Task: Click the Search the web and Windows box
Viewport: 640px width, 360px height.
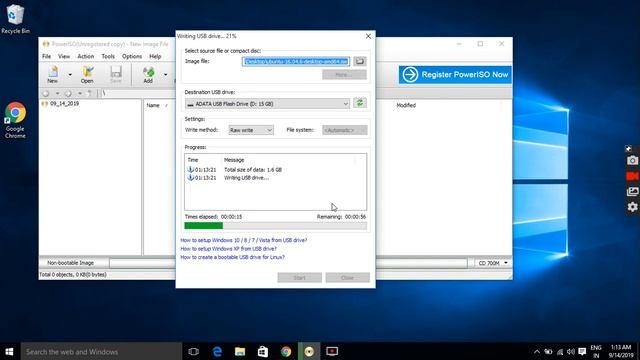Action: pos(101,351)
